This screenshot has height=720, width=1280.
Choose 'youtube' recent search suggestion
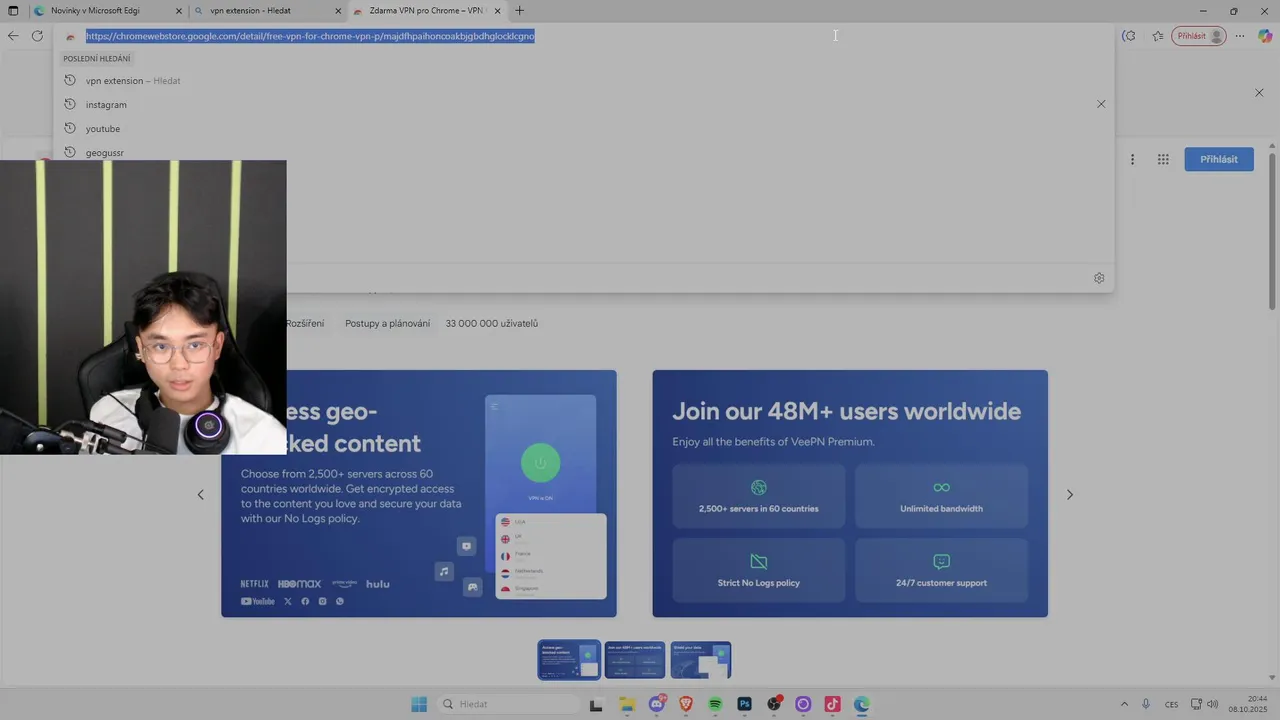pyautogui.click(x=583, y=128)
